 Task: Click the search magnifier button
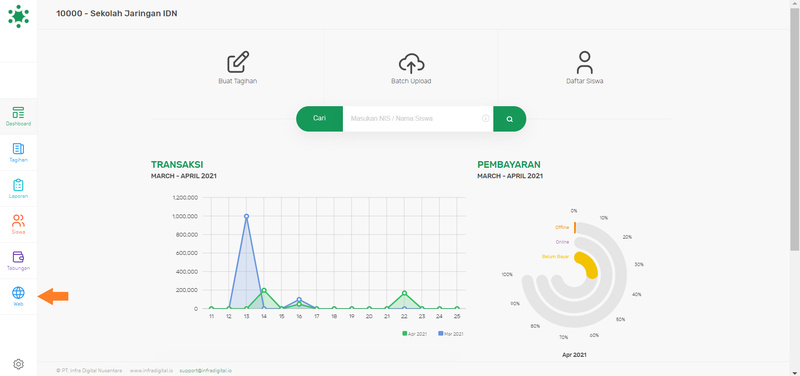click(510, 119)
